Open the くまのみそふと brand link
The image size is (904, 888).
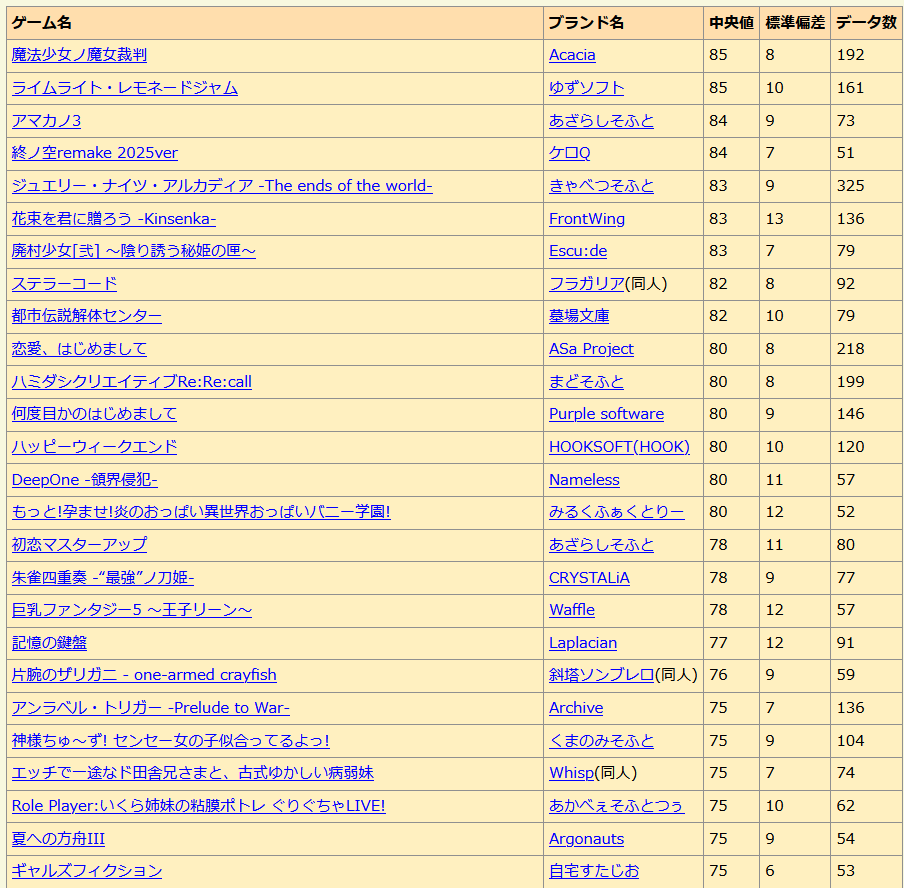pos(601,741)
